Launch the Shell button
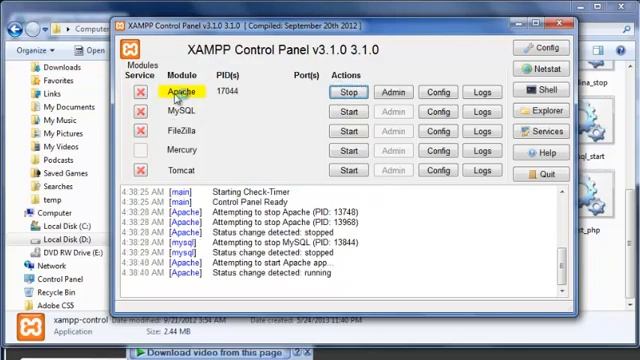 (541, 90)
